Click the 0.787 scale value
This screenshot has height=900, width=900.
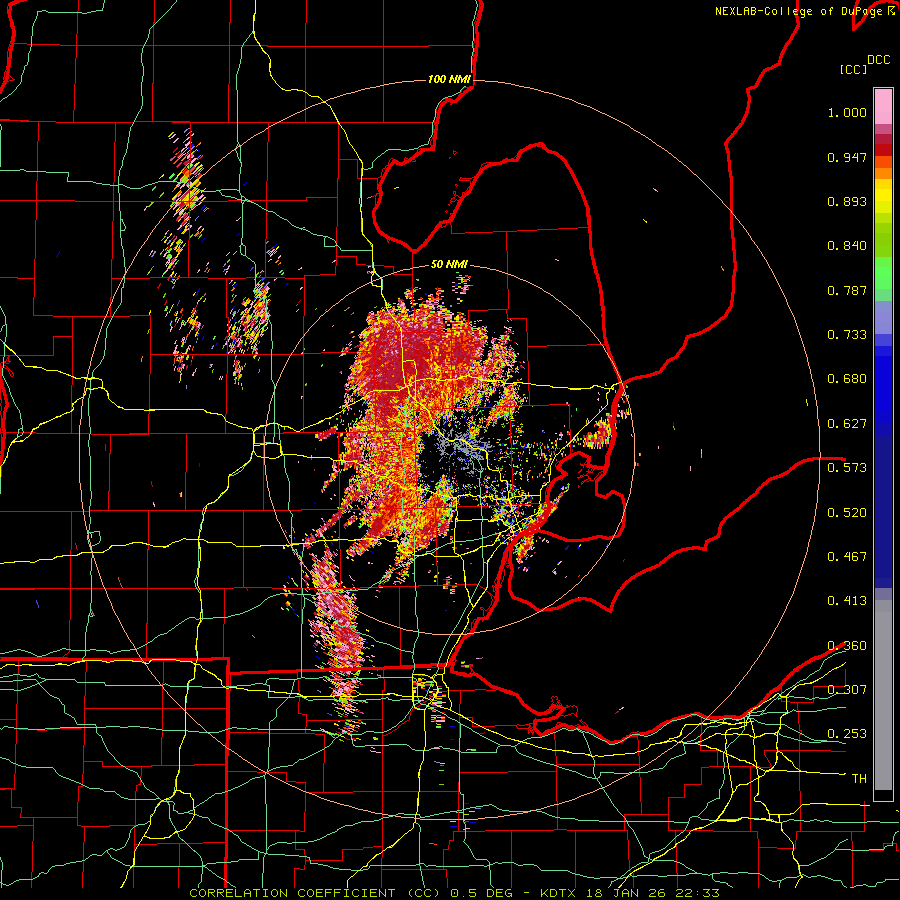tap(847, 290)
